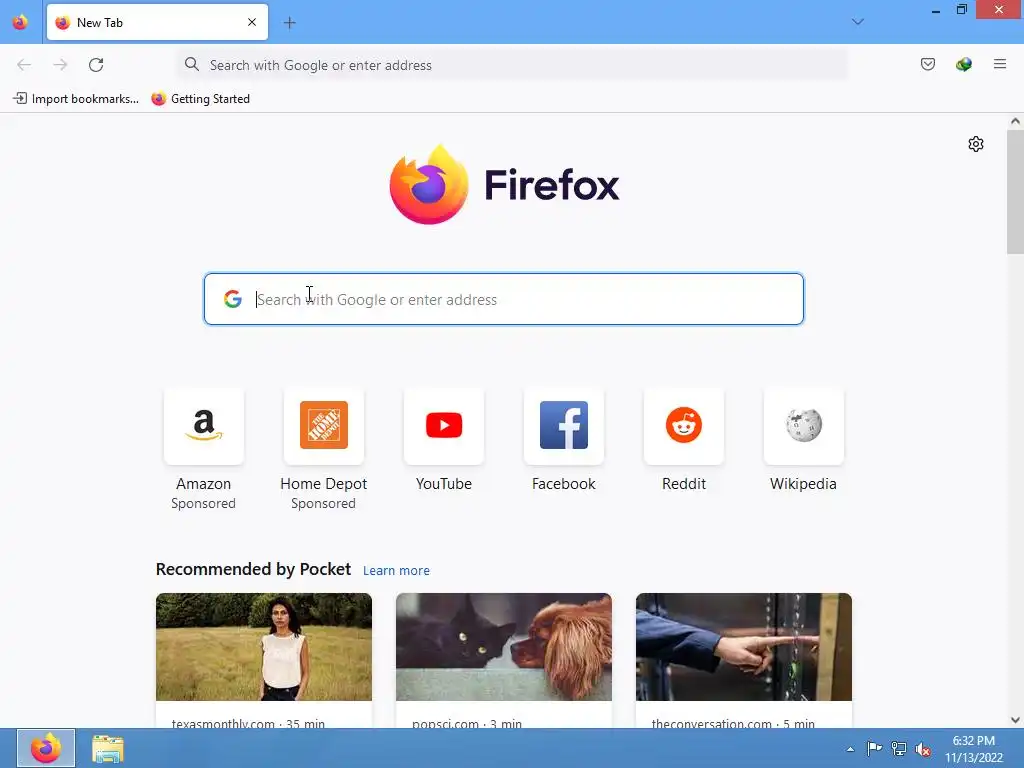Go back one page
Screen dimensions: 1024x768
tap(24, 65)
